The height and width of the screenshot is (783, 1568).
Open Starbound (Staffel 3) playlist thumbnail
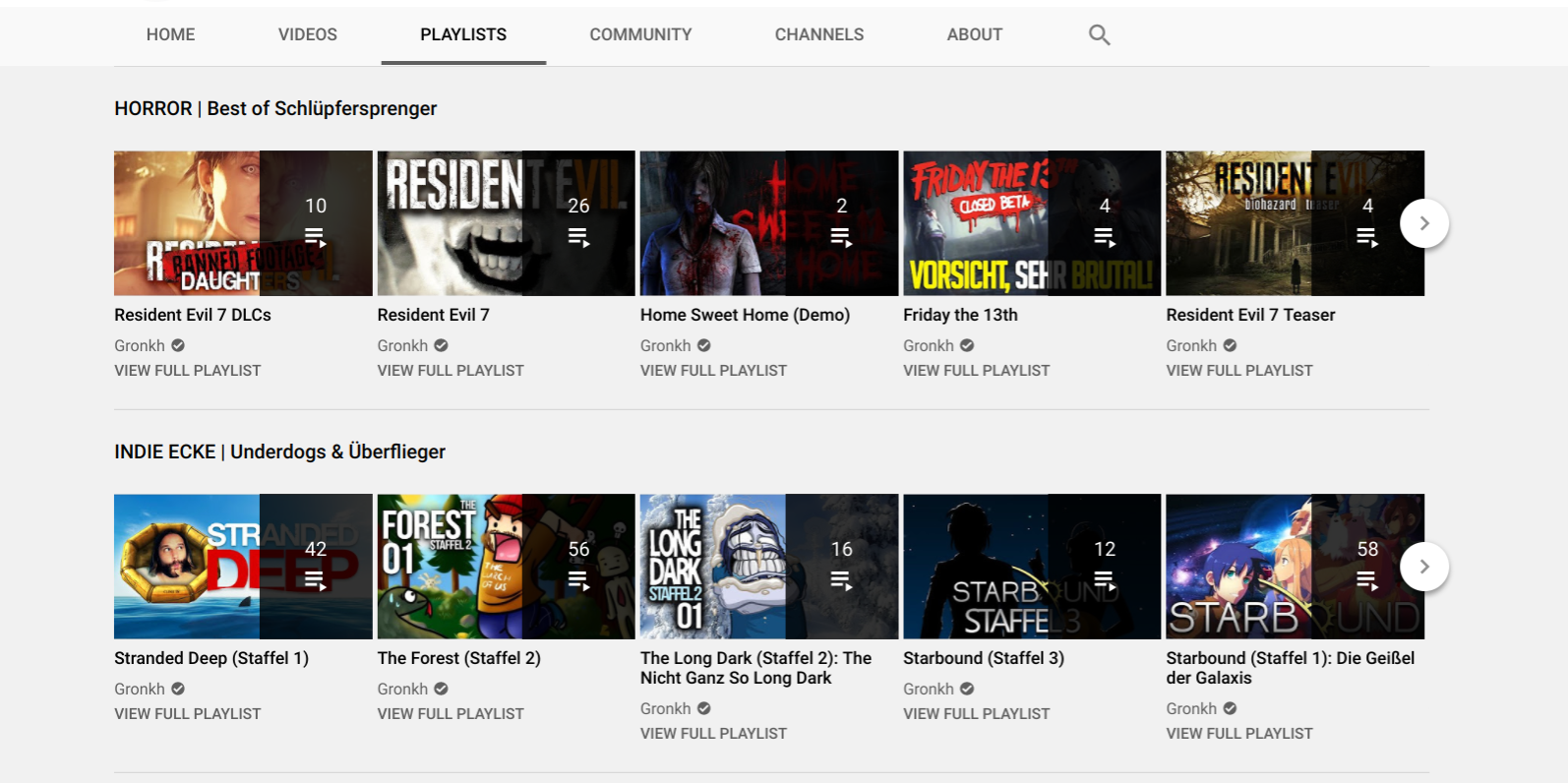[1032, 567]
